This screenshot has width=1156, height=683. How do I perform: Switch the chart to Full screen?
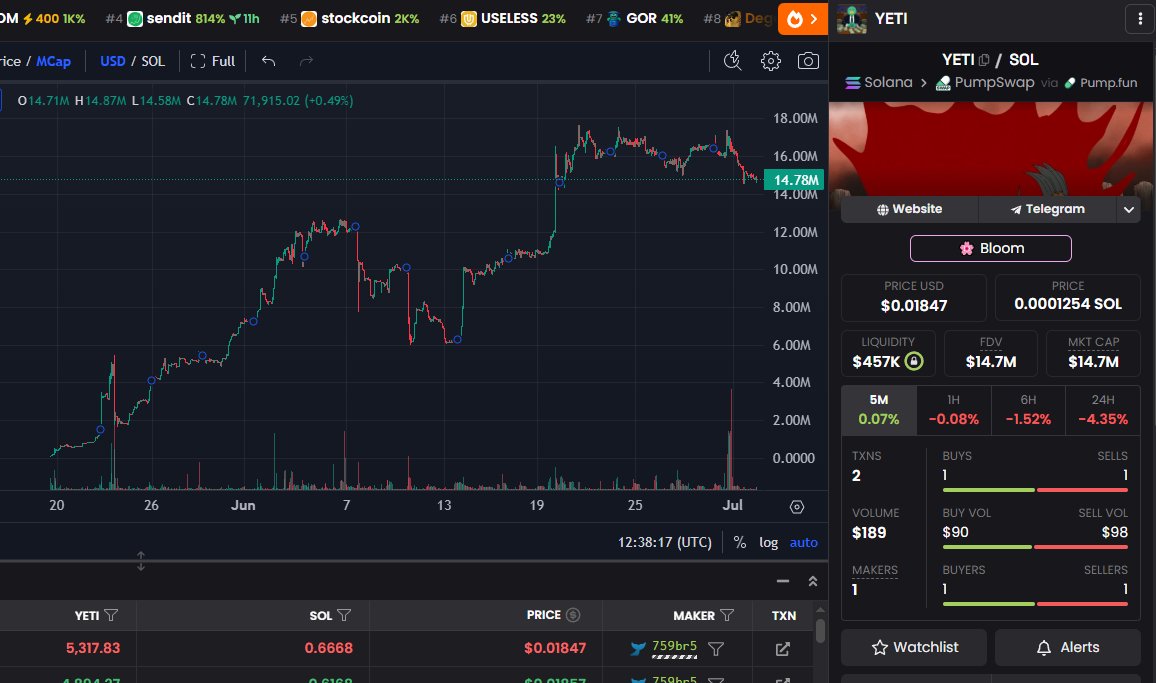pyautogui.click(x=212, y=61)
